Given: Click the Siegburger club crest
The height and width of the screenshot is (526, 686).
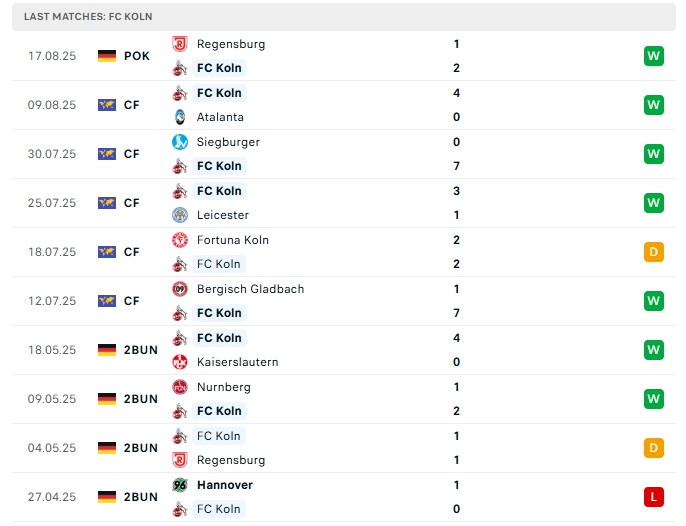Looking at the screenshot, I should click(180, 142).
